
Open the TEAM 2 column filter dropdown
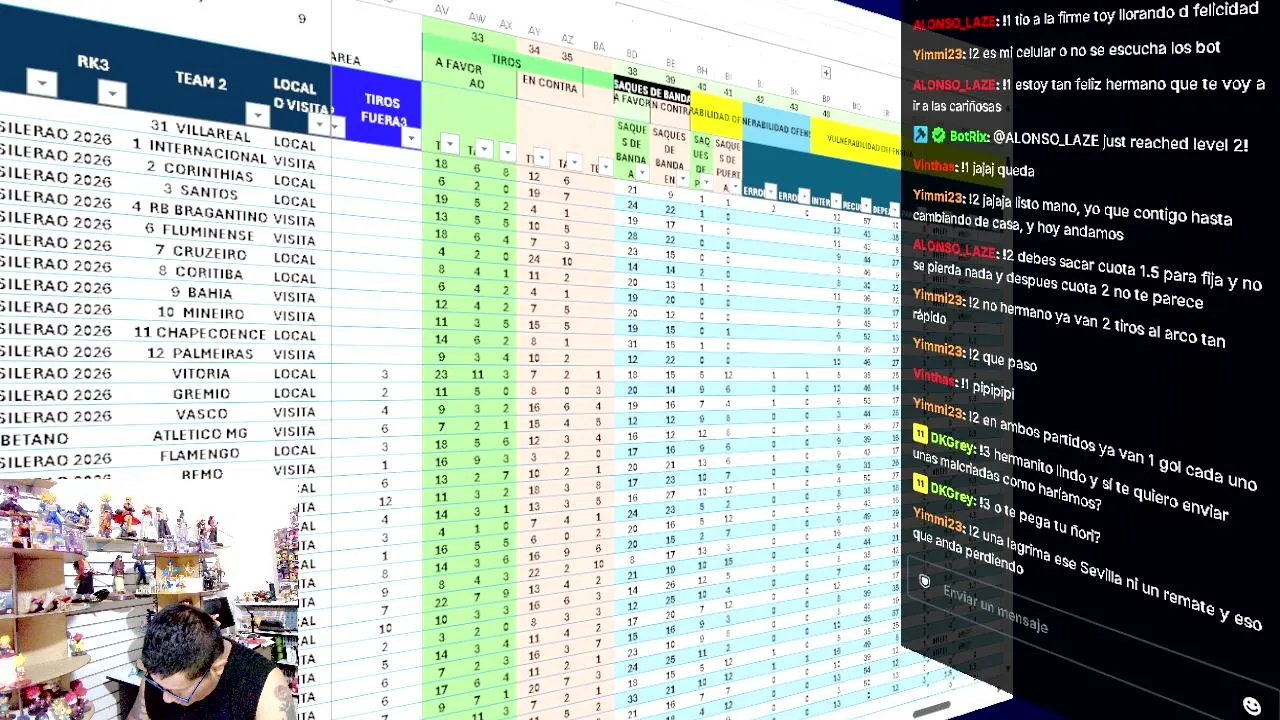click(257, 115)
